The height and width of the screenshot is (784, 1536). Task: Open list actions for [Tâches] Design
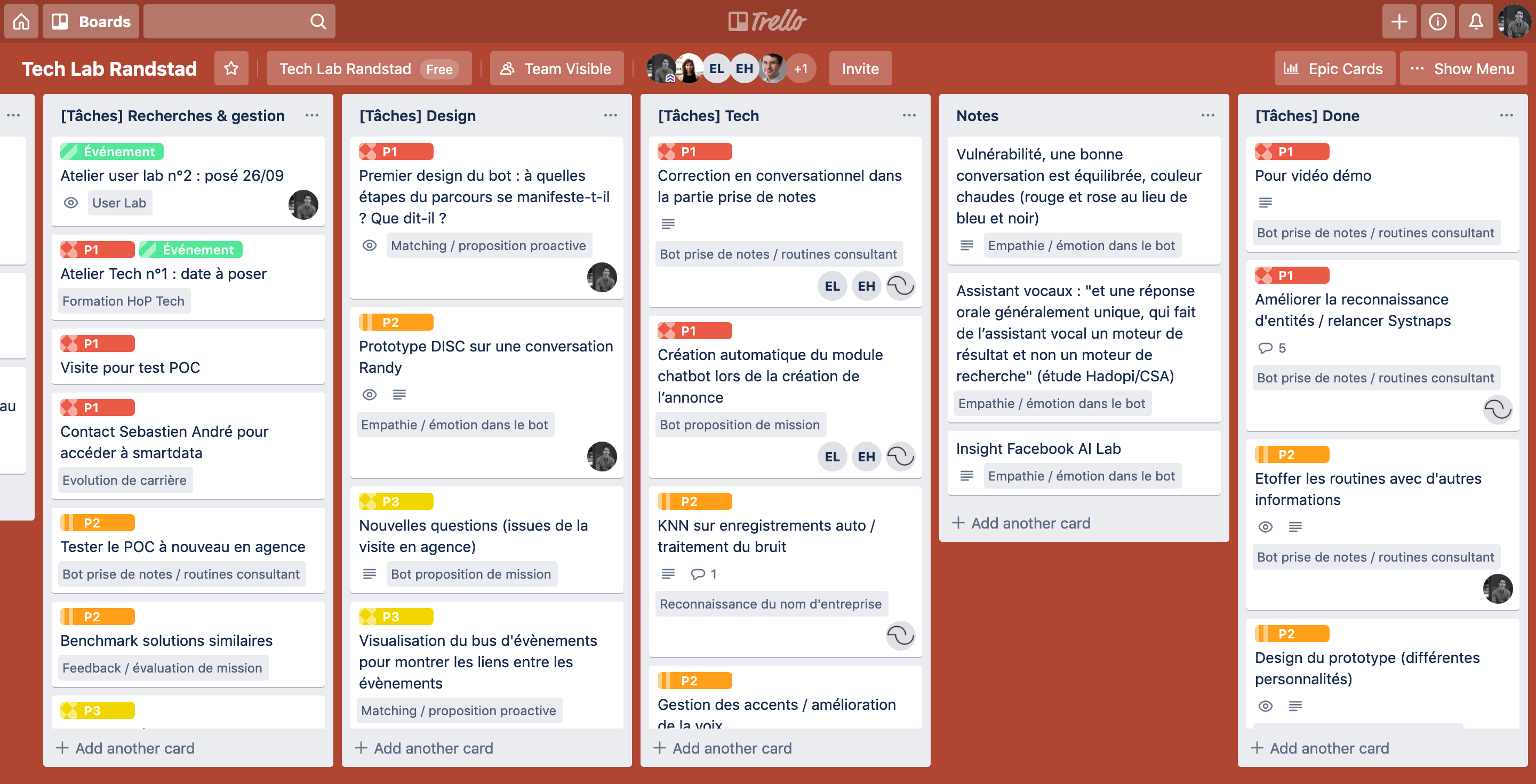pos(610,116)
